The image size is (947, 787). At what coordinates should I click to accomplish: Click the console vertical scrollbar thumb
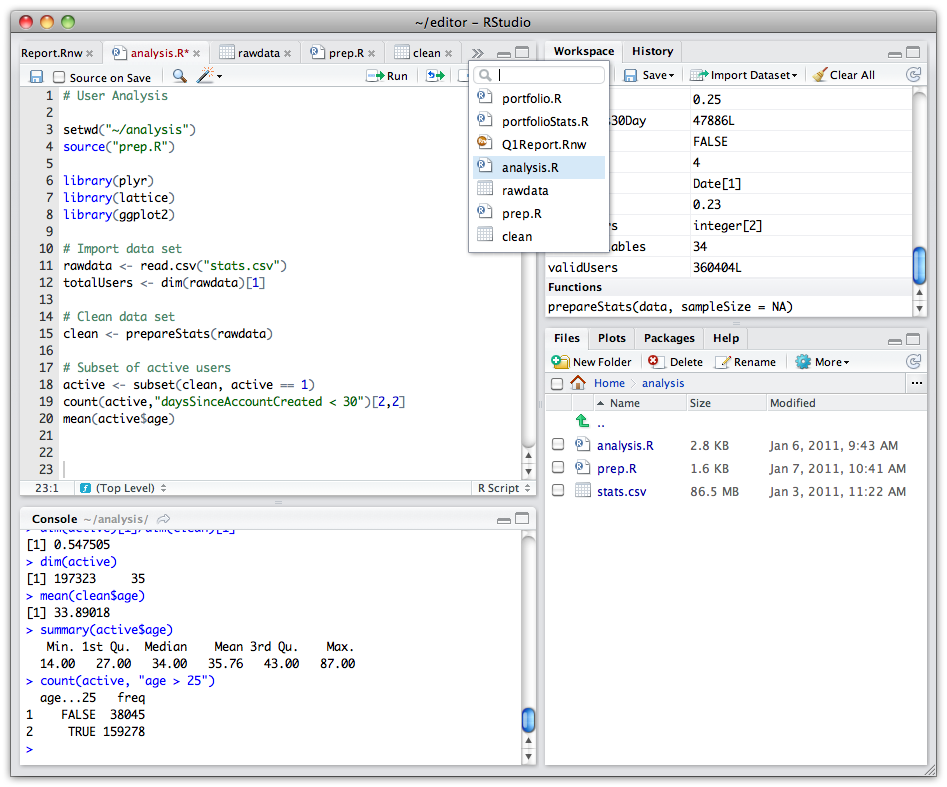pyautogui.click(x=528, y=720)
